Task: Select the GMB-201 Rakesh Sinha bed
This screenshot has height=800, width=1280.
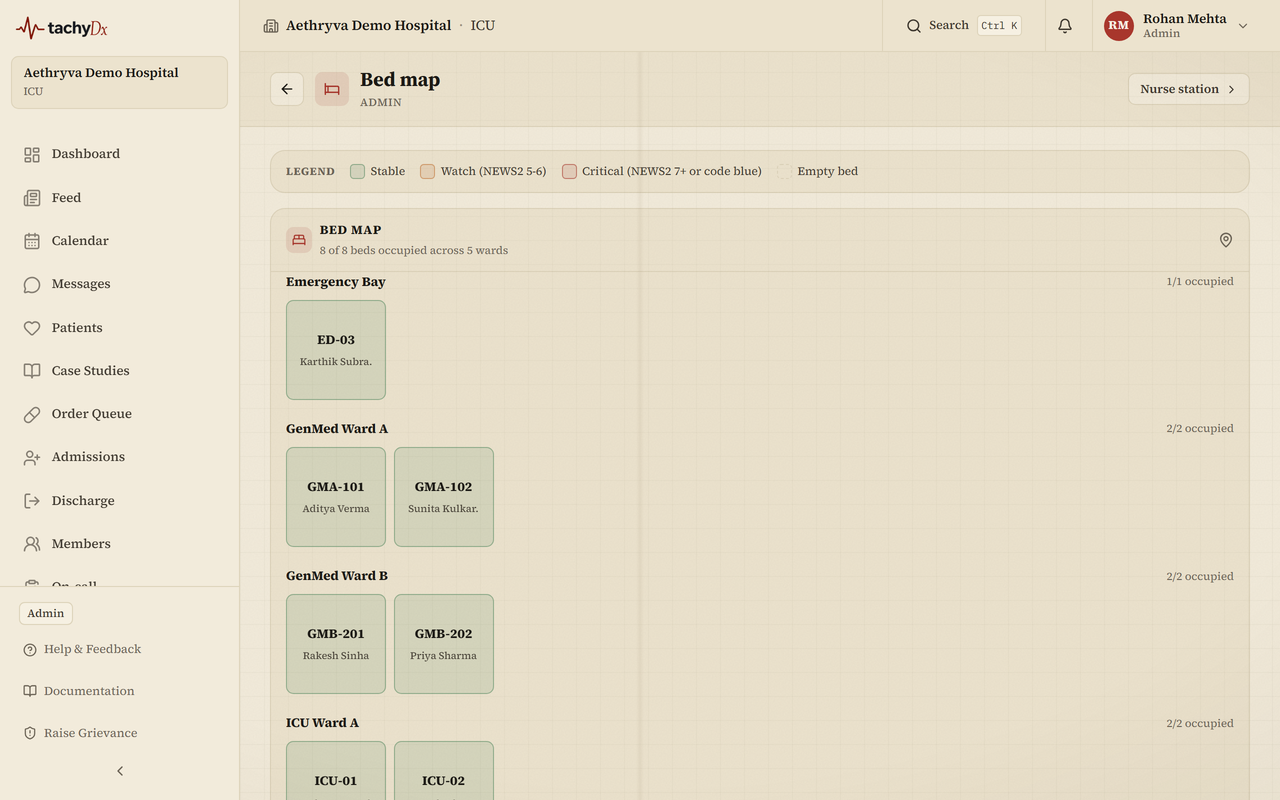Action: tap(336, 644)
